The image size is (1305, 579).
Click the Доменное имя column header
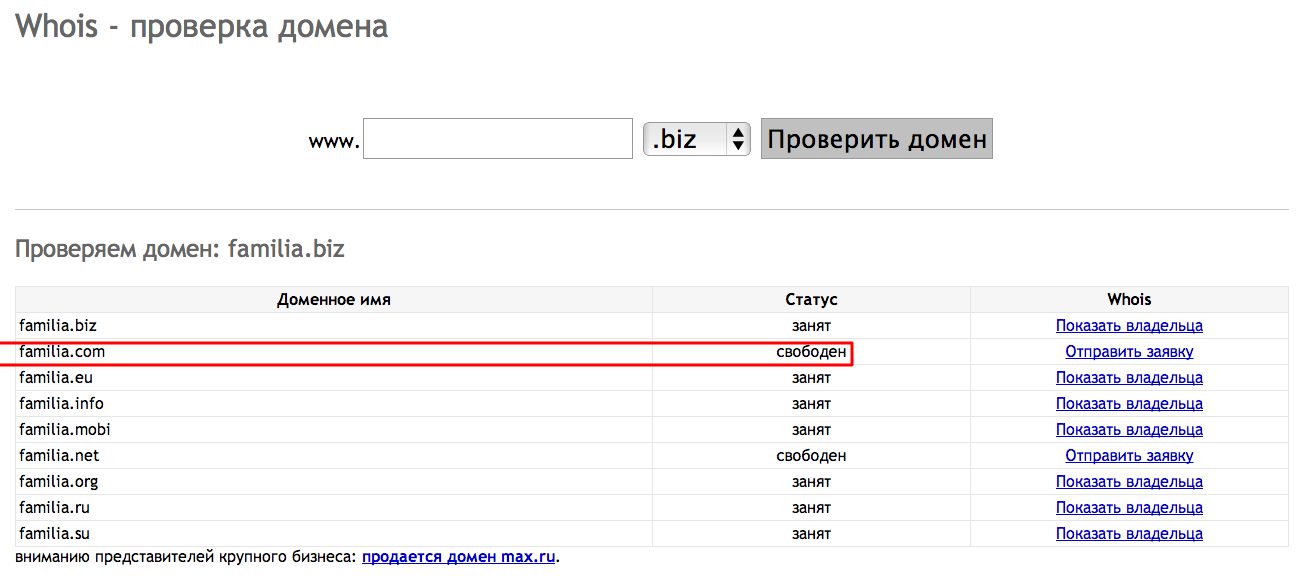click(334, 300)
